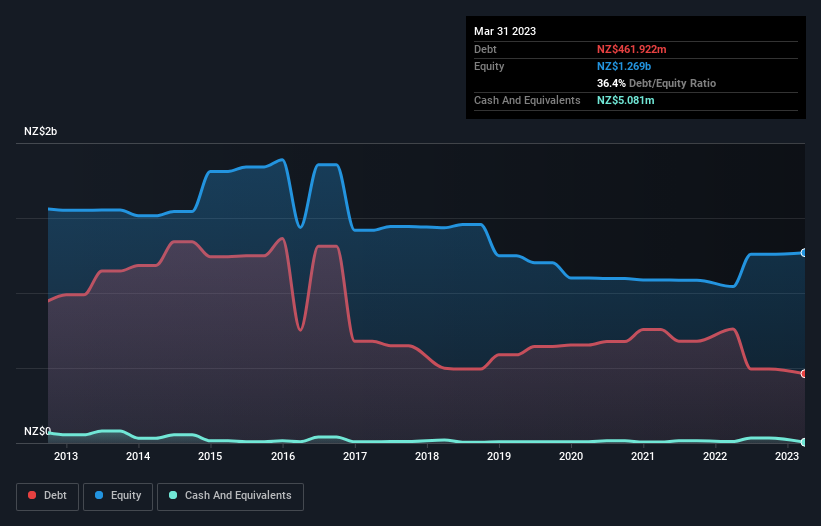Select the 2015 x-axis label
821x526 pixels.
pyautogui.click(x=210, y=456)
